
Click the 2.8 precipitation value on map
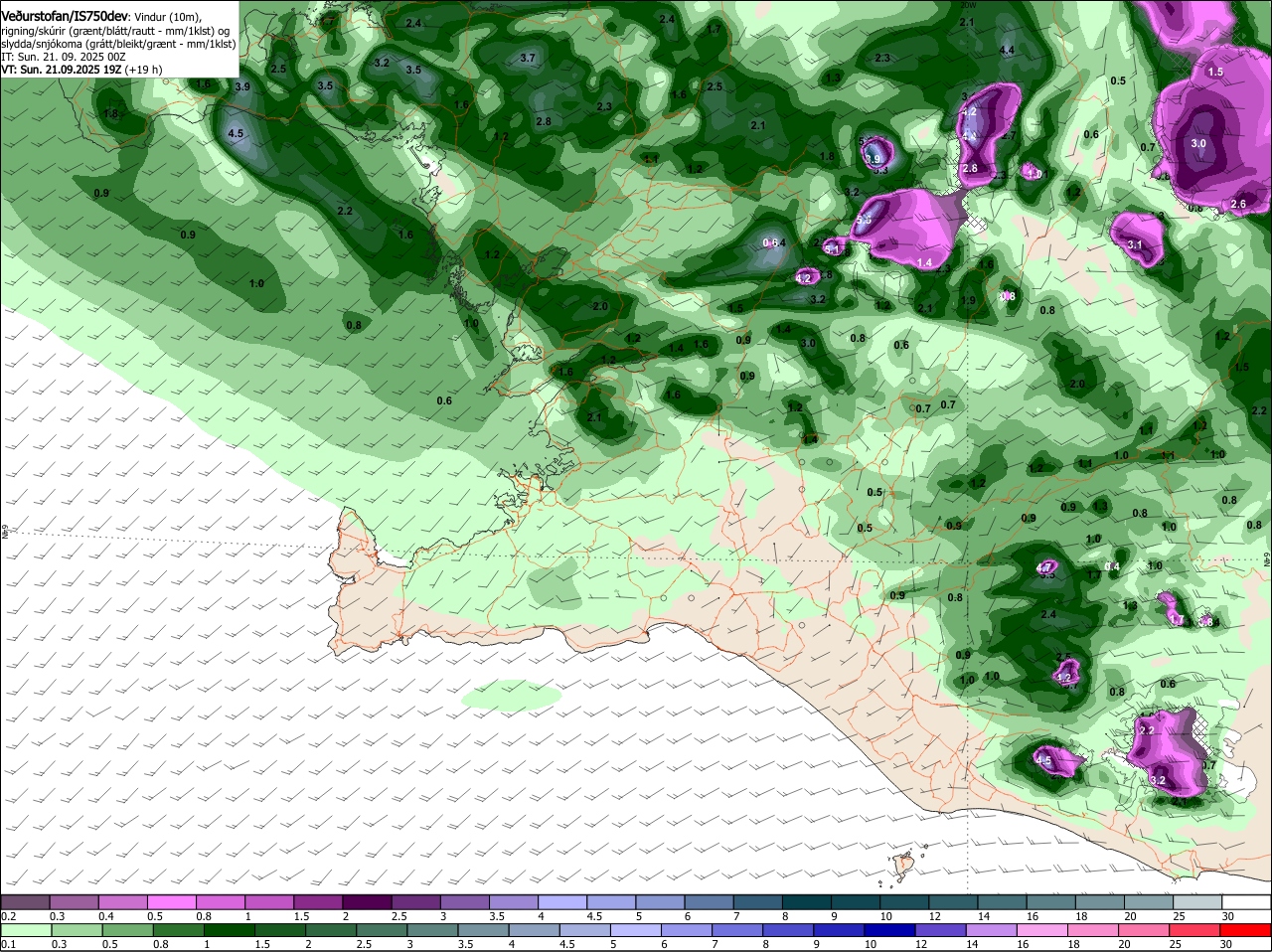[x=544, y=121]
